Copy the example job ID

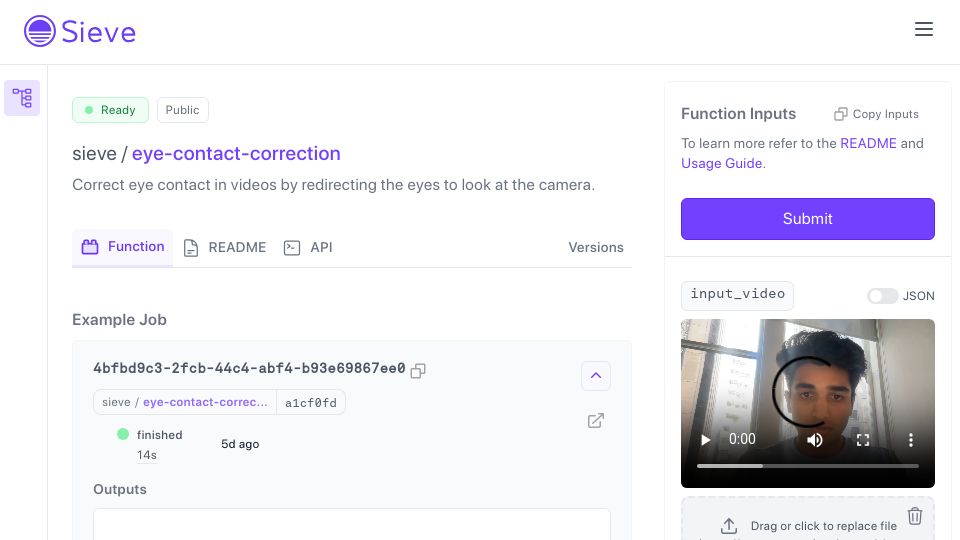point(418,370)
